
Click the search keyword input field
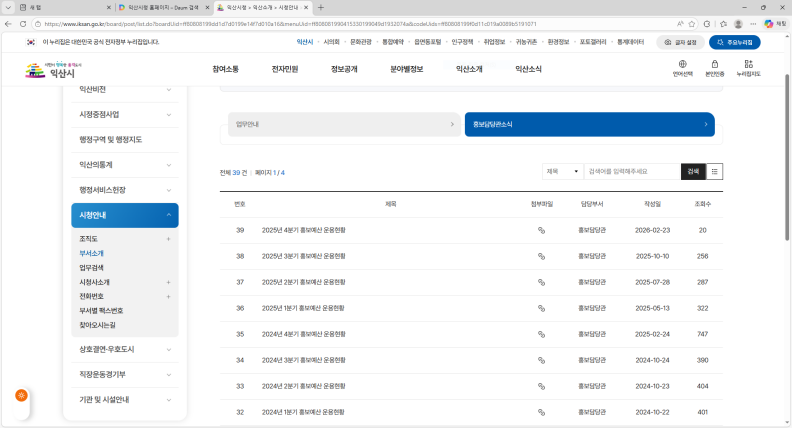[x=632, y=172]
